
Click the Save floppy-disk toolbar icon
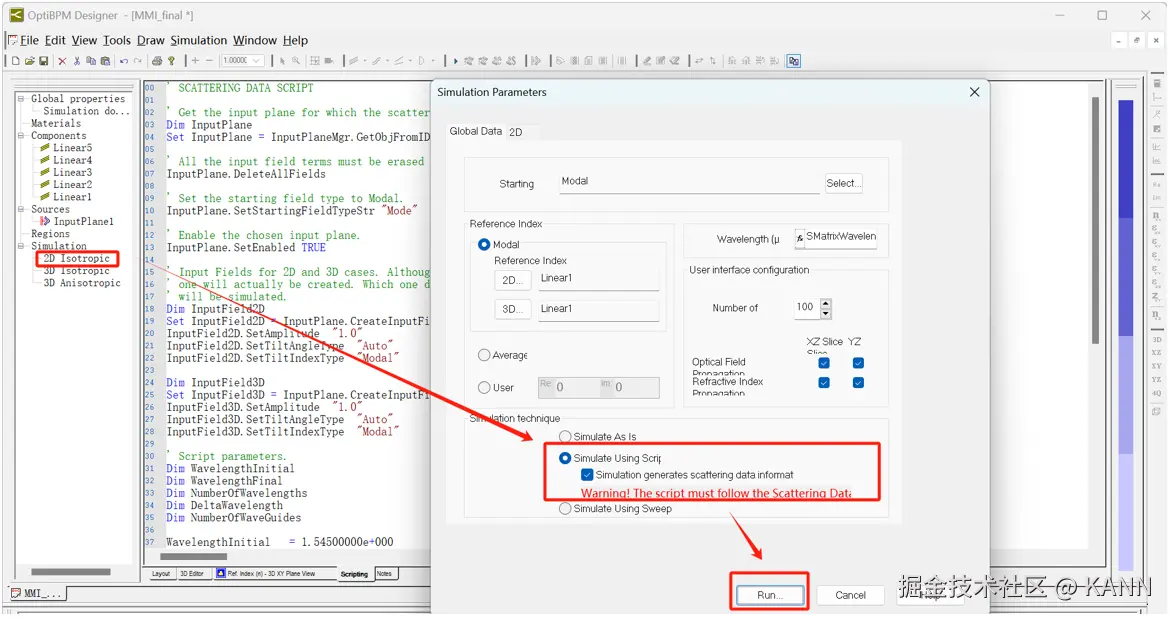[43, 61]
